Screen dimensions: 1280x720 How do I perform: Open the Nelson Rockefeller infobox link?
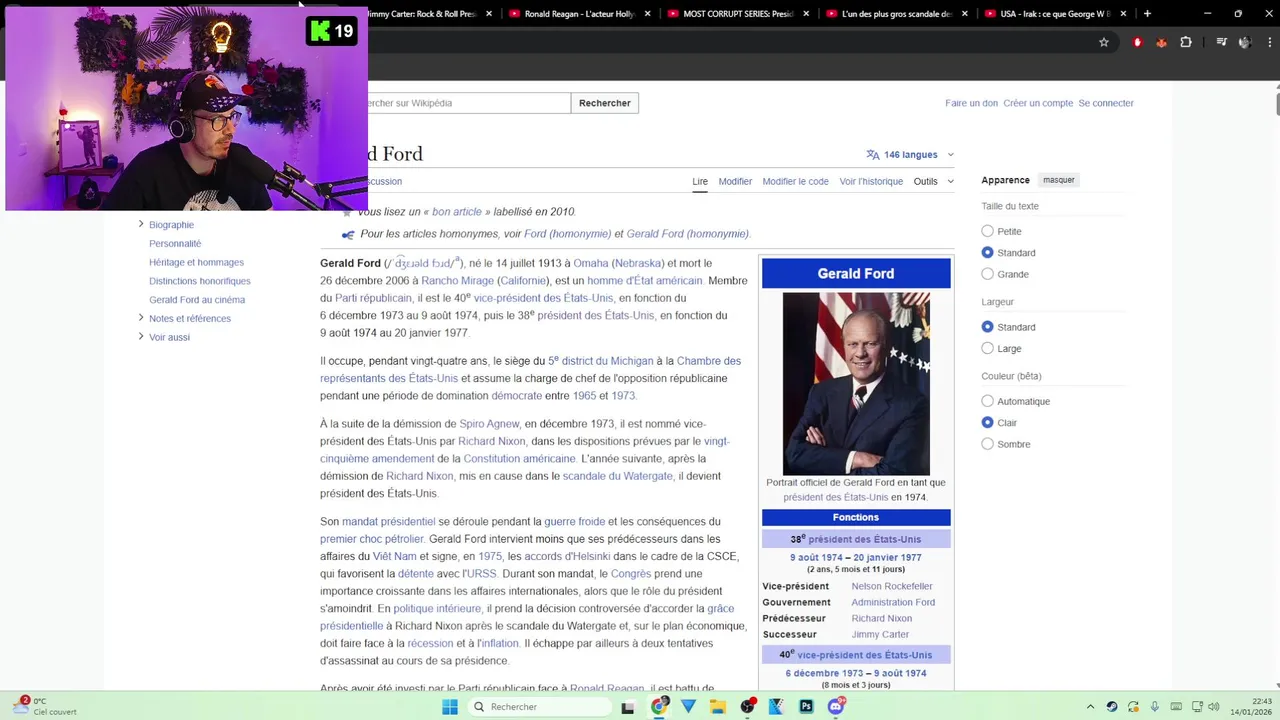click(x=892, y=586)
